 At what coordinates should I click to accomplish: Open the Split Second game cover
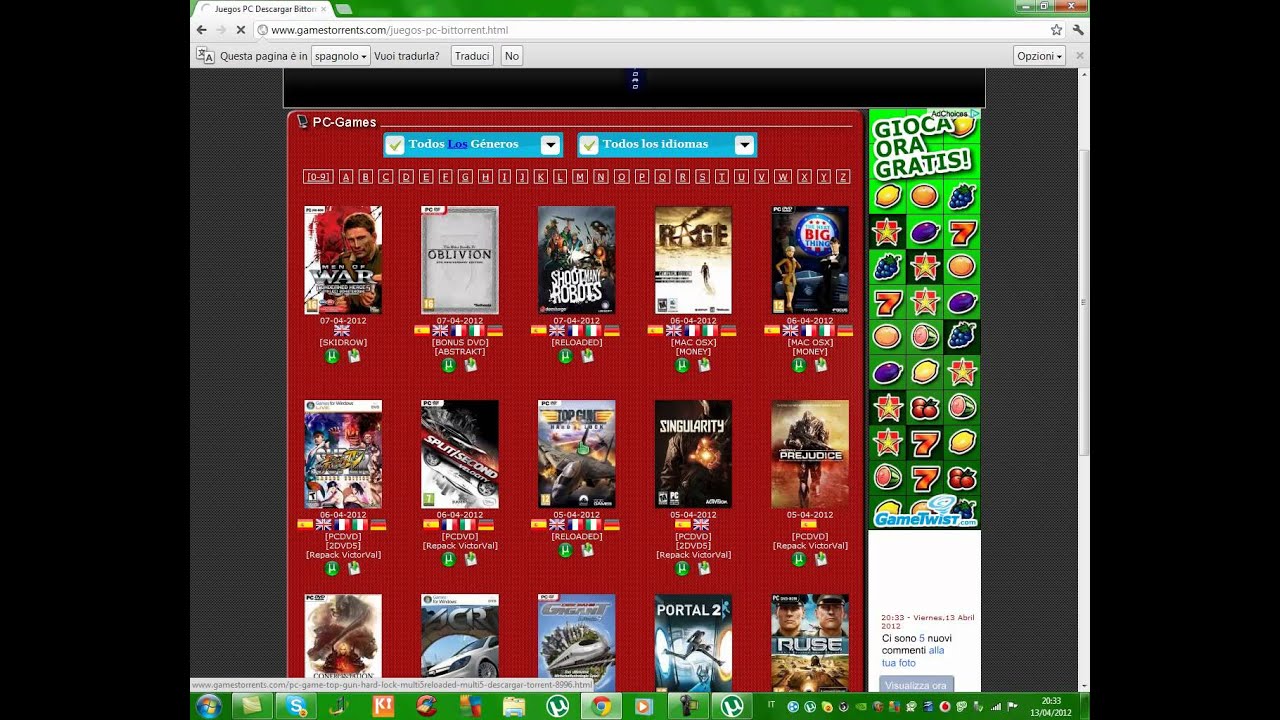click(460, 454)
